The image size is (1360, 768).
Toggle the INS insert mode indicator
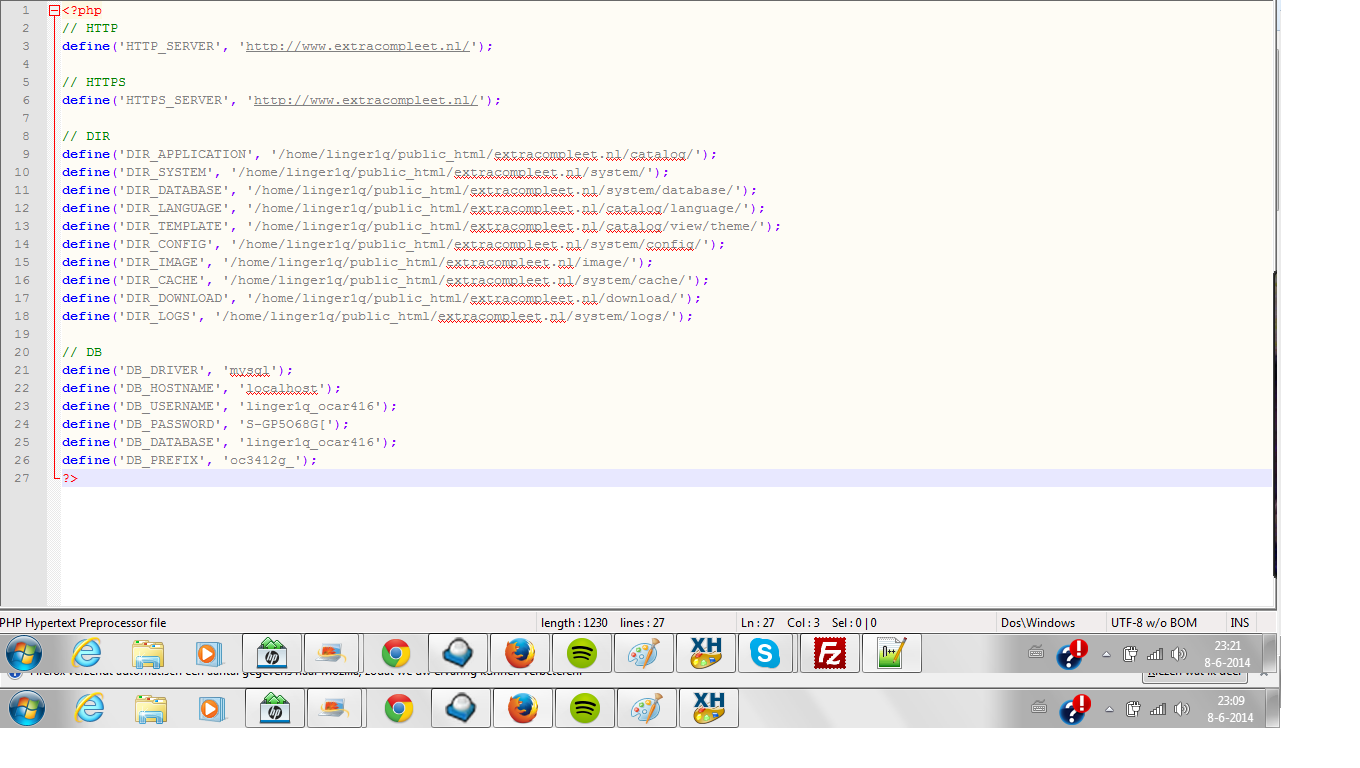(1240, 622)
